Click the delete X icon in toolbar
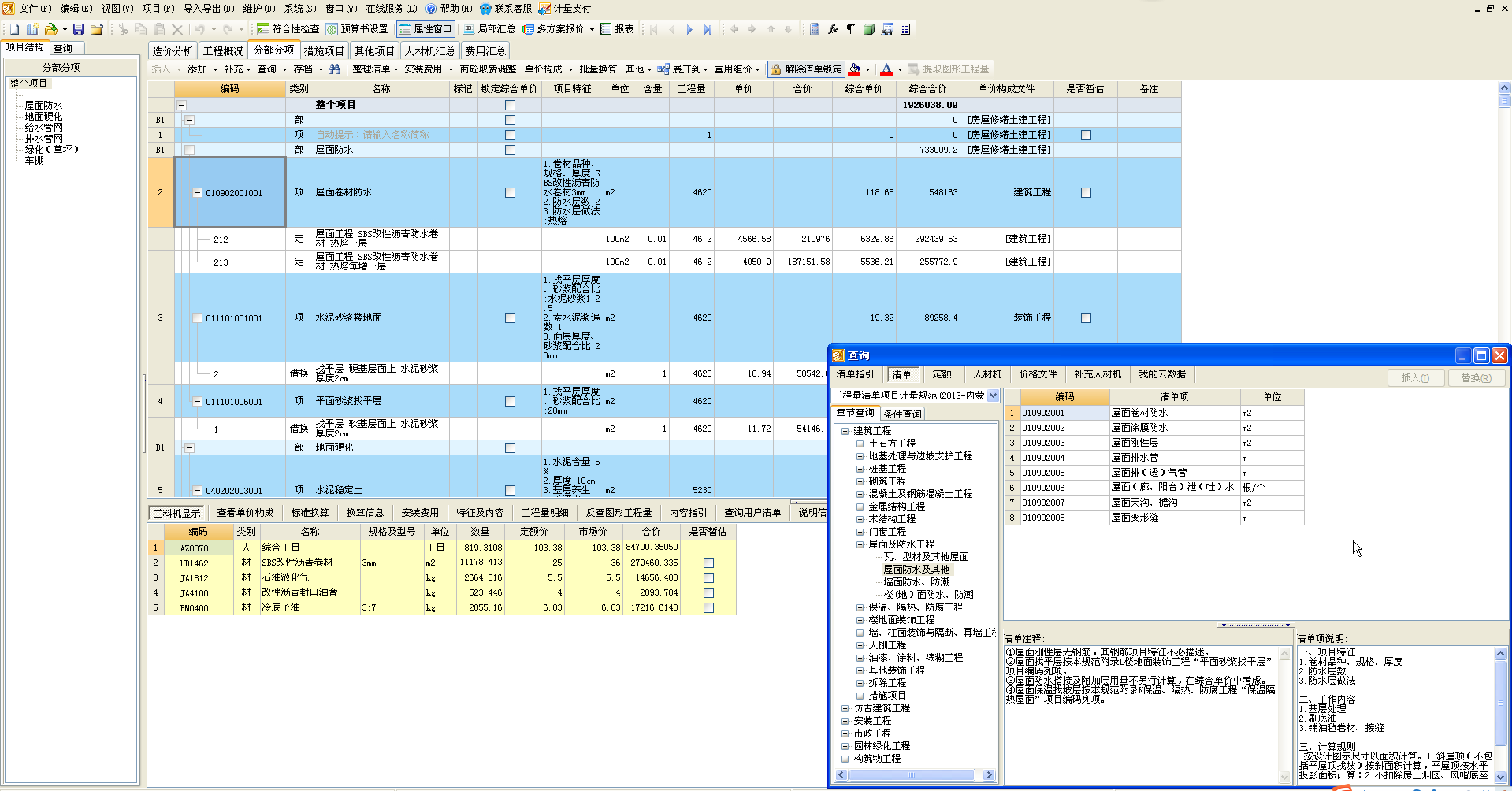 [x=177, y=29]
